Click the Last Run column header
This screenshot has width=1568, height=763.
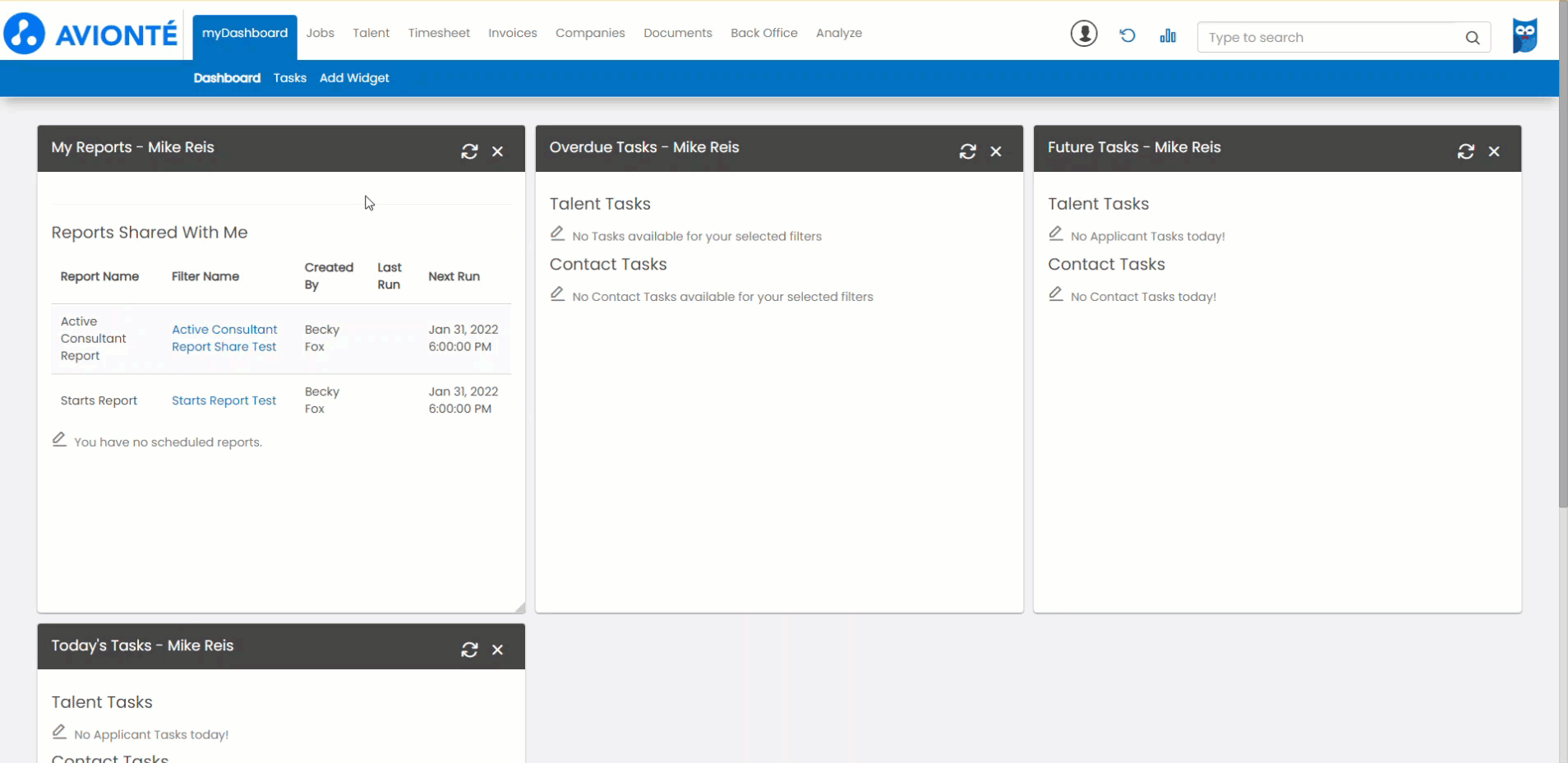[390, 276]
